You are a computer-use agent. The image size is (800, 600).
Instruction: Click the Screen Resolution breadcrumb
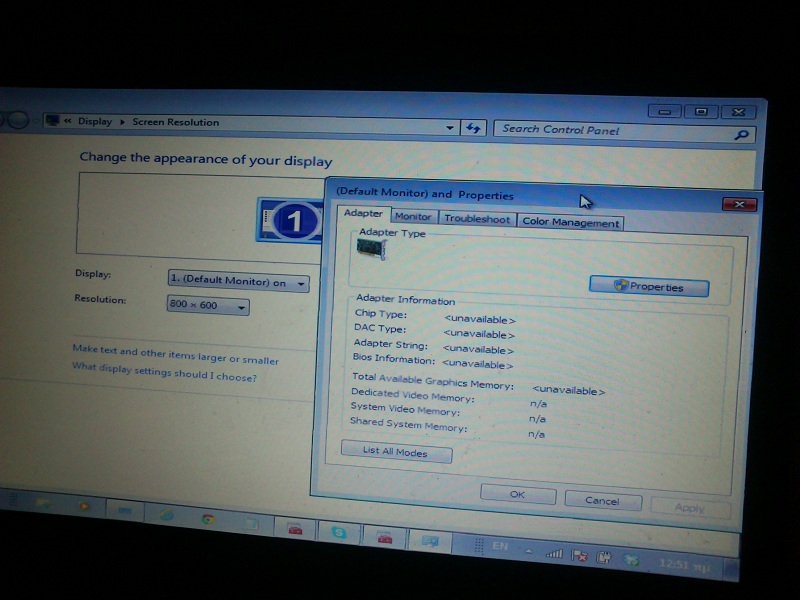click(176, 122)
